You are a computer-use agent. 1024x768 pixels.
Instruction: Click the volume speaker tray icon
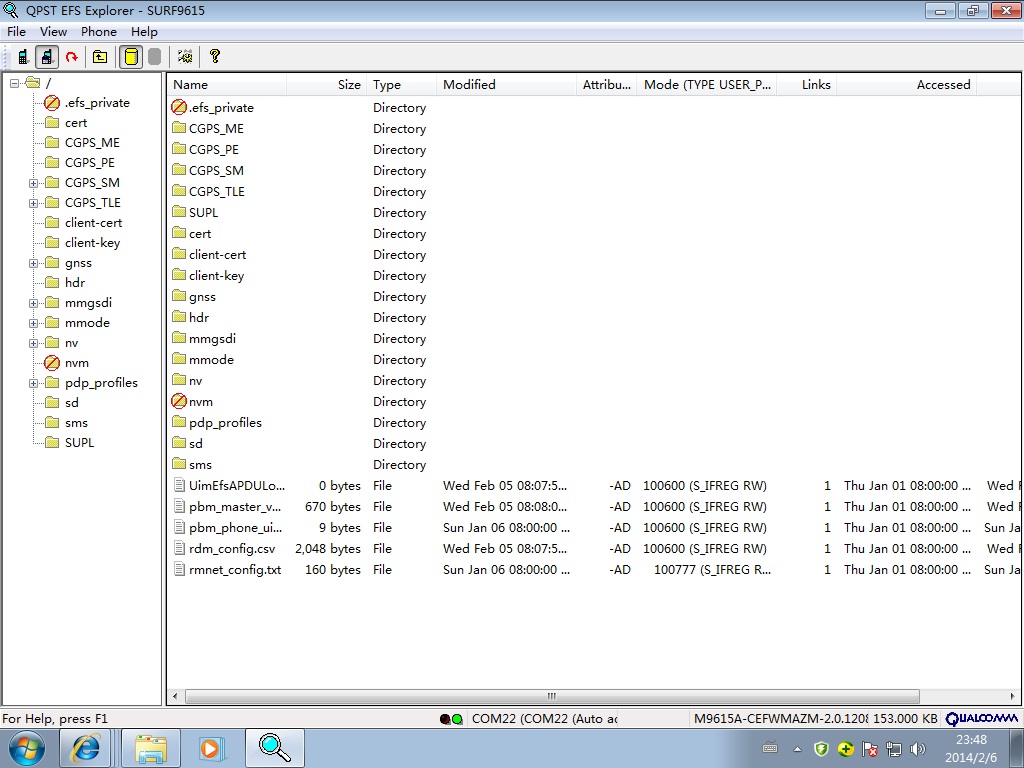point(918,749)
